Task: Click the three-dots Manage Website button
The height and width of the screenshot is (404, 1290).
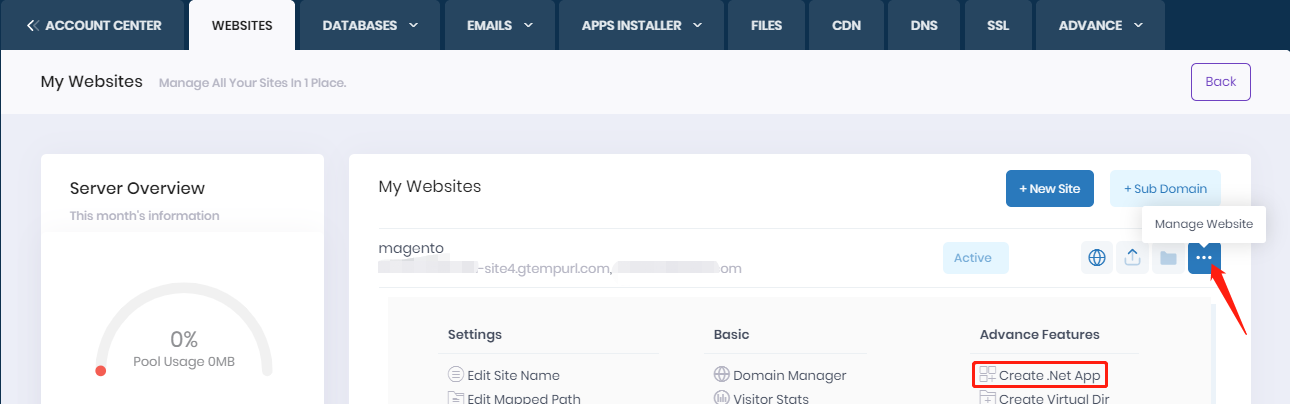Action: 1204,258
